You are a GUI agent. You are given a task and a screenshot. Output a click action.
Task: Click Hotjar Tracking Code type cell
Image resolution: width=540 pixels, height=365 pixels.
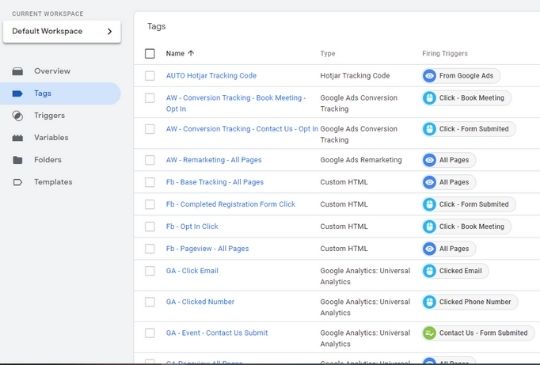(x=355, y=76)
